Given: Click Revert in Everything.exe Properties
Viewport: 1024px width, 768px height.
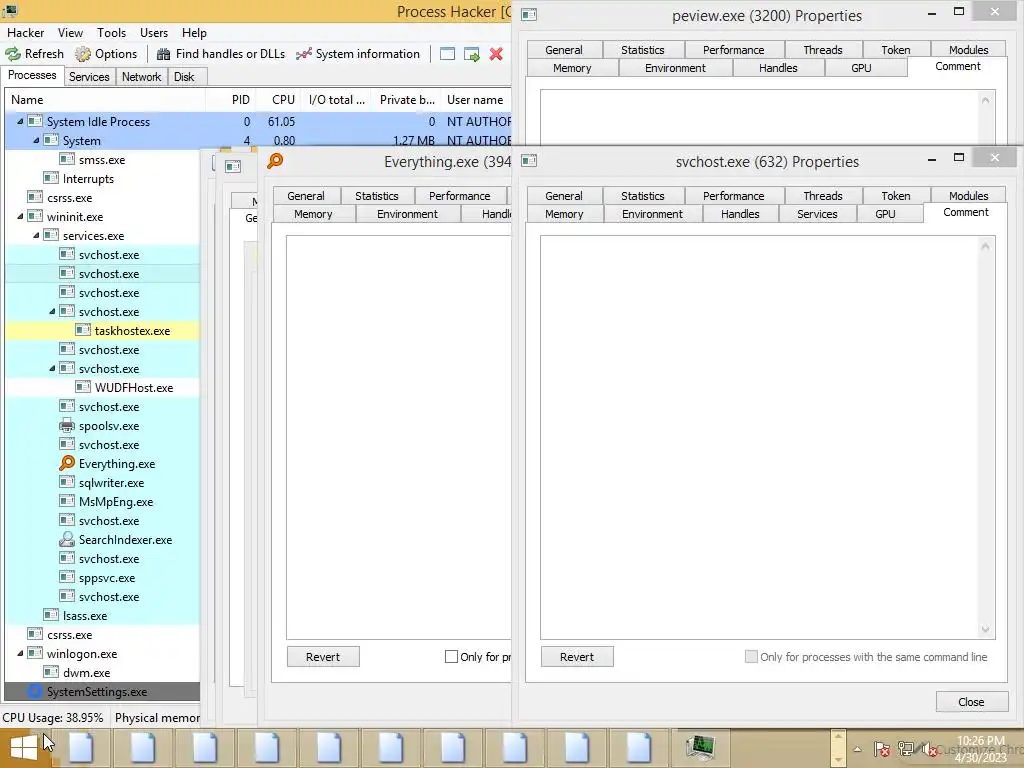Looking at the screenshot, I should click(x=323, y=657).
